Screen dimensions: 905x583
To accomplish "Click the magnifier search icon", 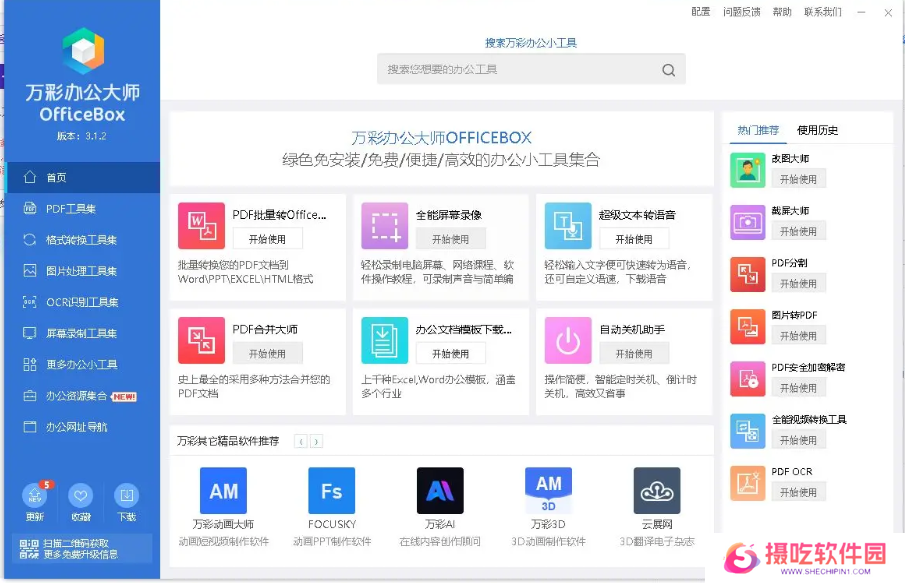I will (668, 70).
